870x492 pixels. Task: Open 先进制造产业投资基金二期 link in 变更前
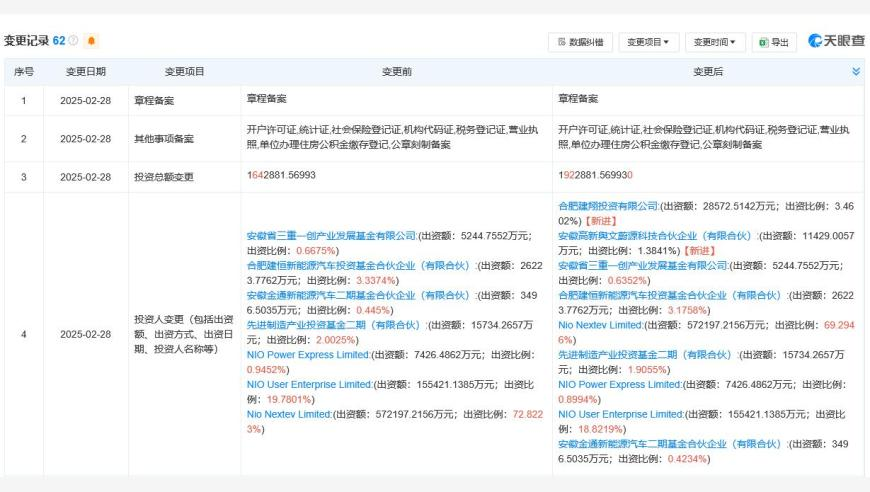336,325
